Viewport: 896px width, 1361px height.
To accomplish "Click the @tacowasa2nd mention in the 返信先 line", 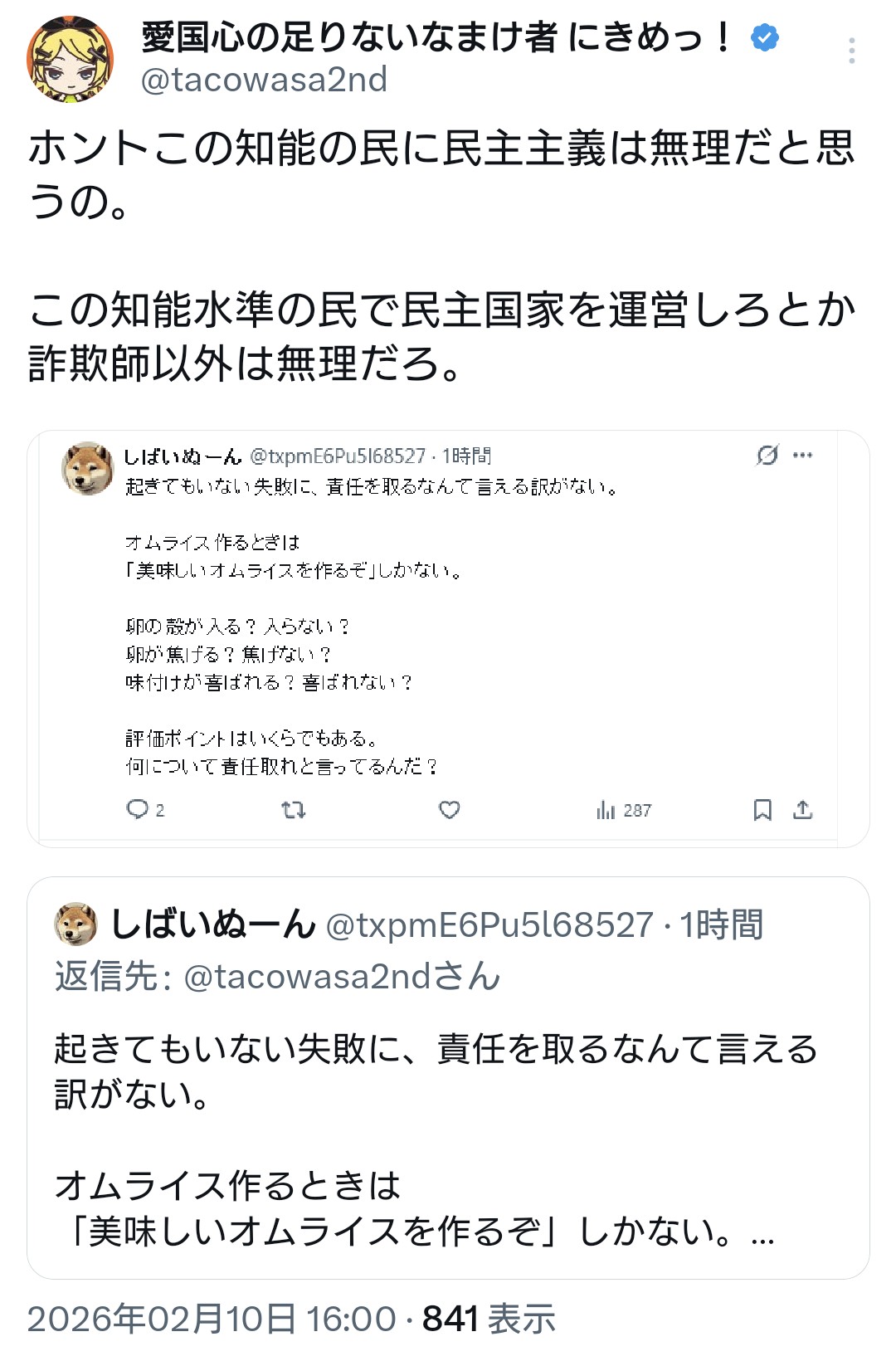I will point(341,977).
